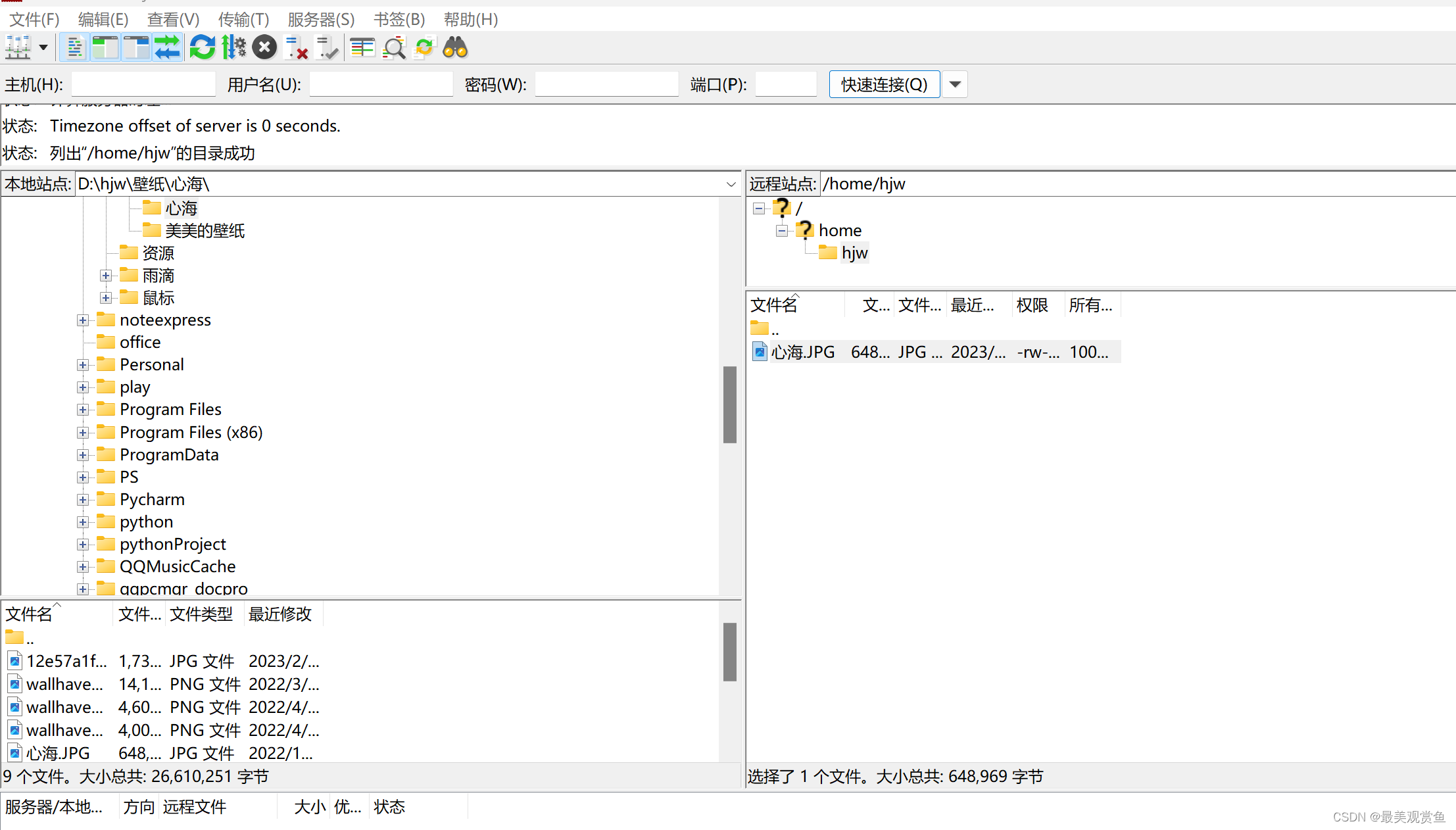
Task: Select the 14,1... PNG wallhaven file
Action: [x=163, y=684]
